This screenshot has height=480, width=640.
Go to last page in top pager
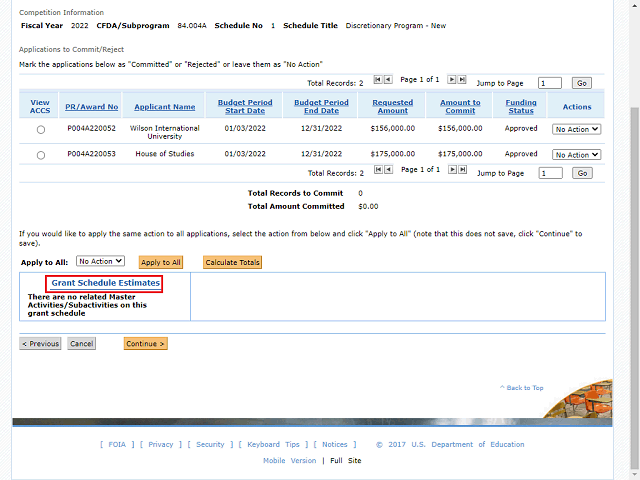click(x=462, y=80)
